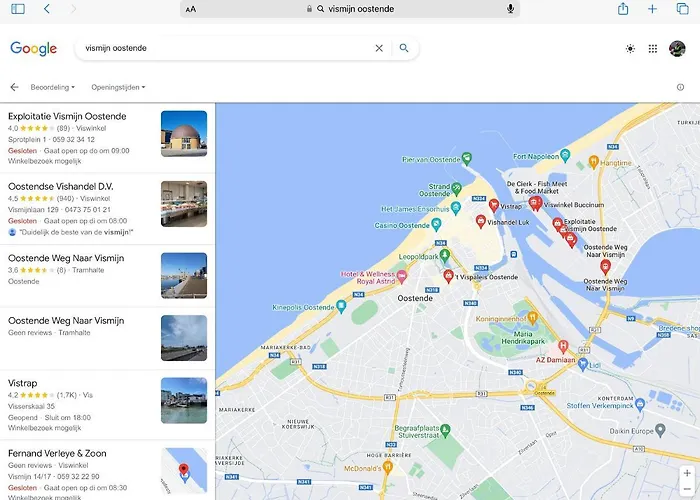This screenshot has height=500, width=700.
Task: Toggle the brightness/dark theme icon
Action: (x=630, y=49)
